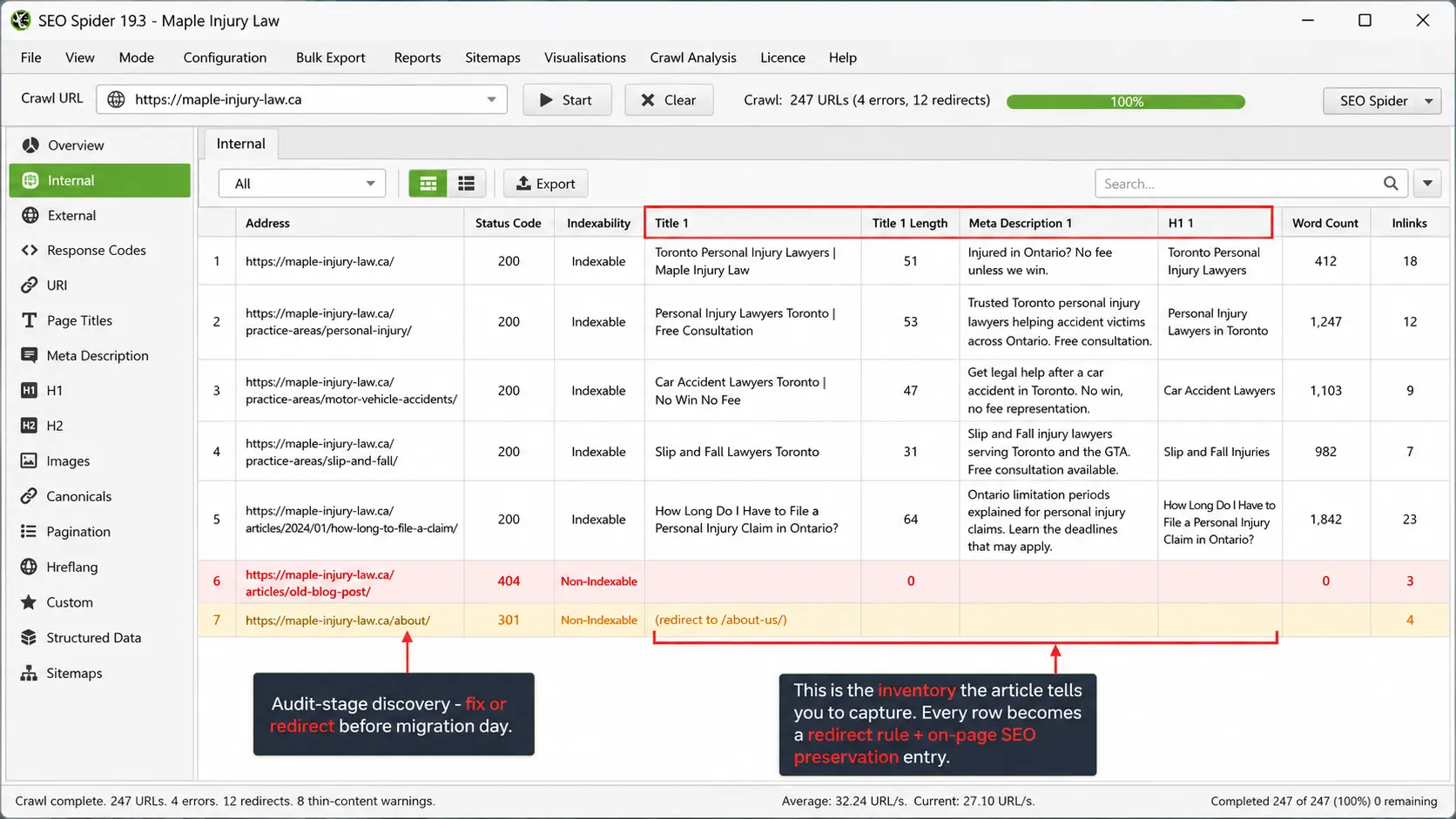Click the Overview pie chart icon
This screenshot has height=819, width=1456.
(30, 145)
